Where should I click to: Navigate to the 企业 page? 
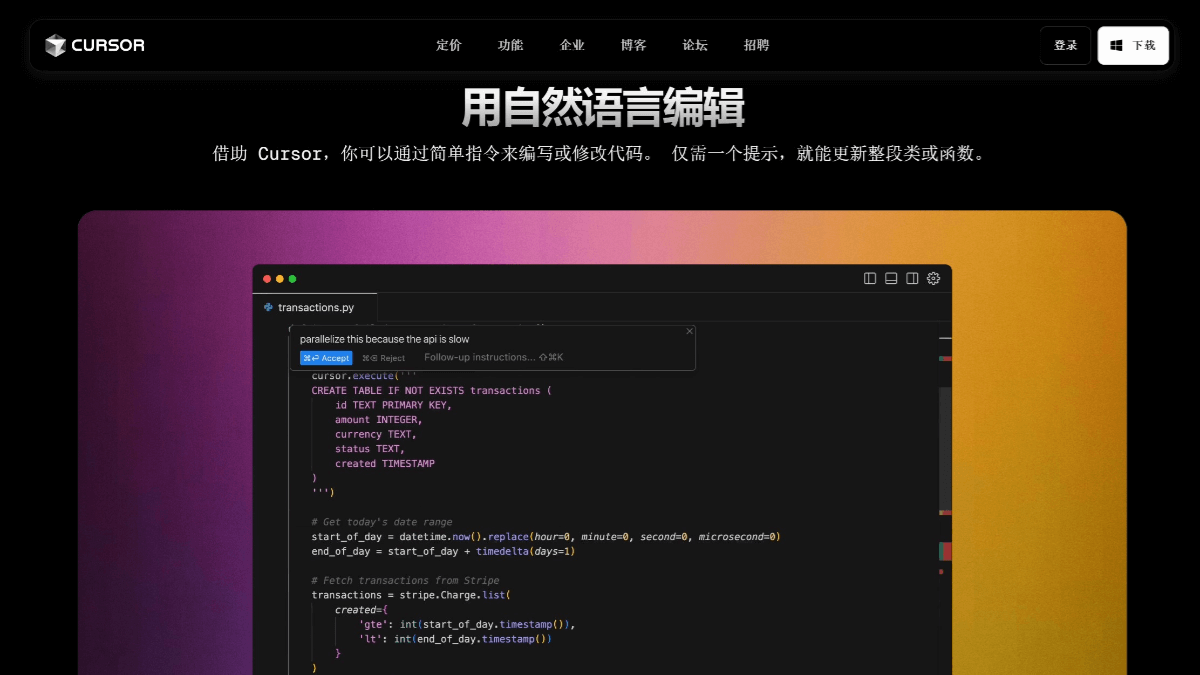click(x=571, y=45)
